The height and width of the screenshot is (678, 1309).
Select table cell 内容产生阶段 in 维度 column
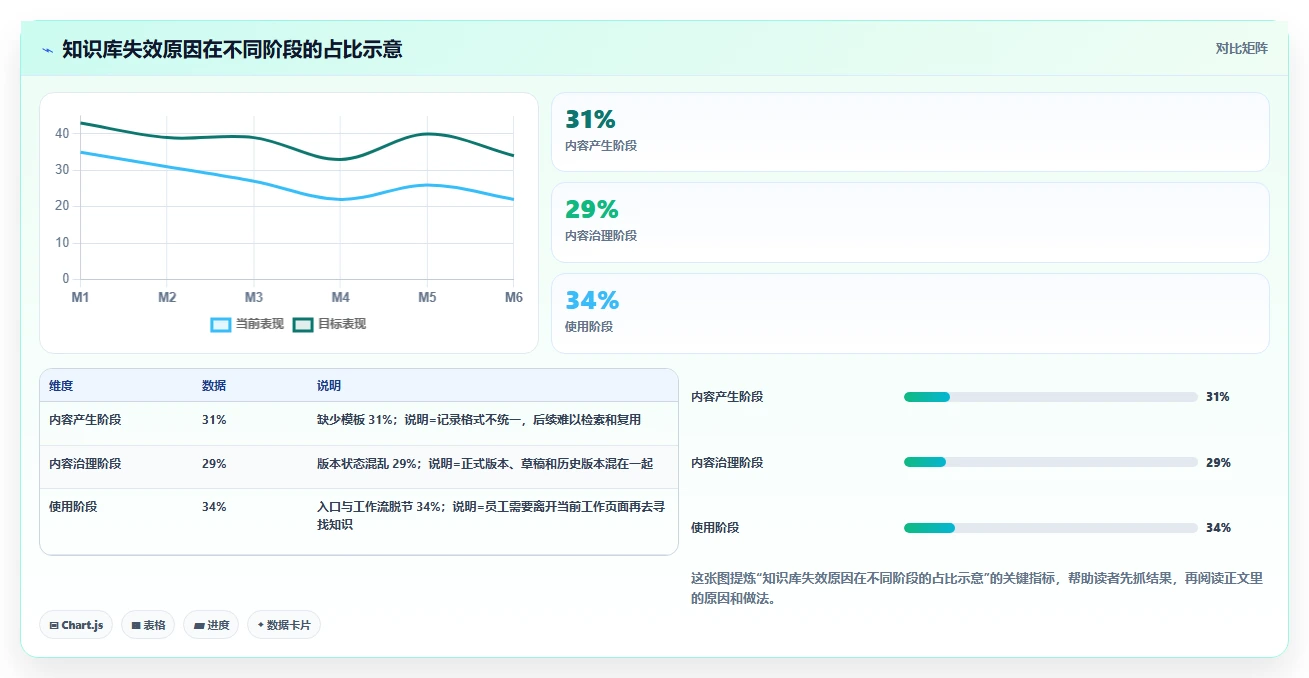(x=85, y=420)
